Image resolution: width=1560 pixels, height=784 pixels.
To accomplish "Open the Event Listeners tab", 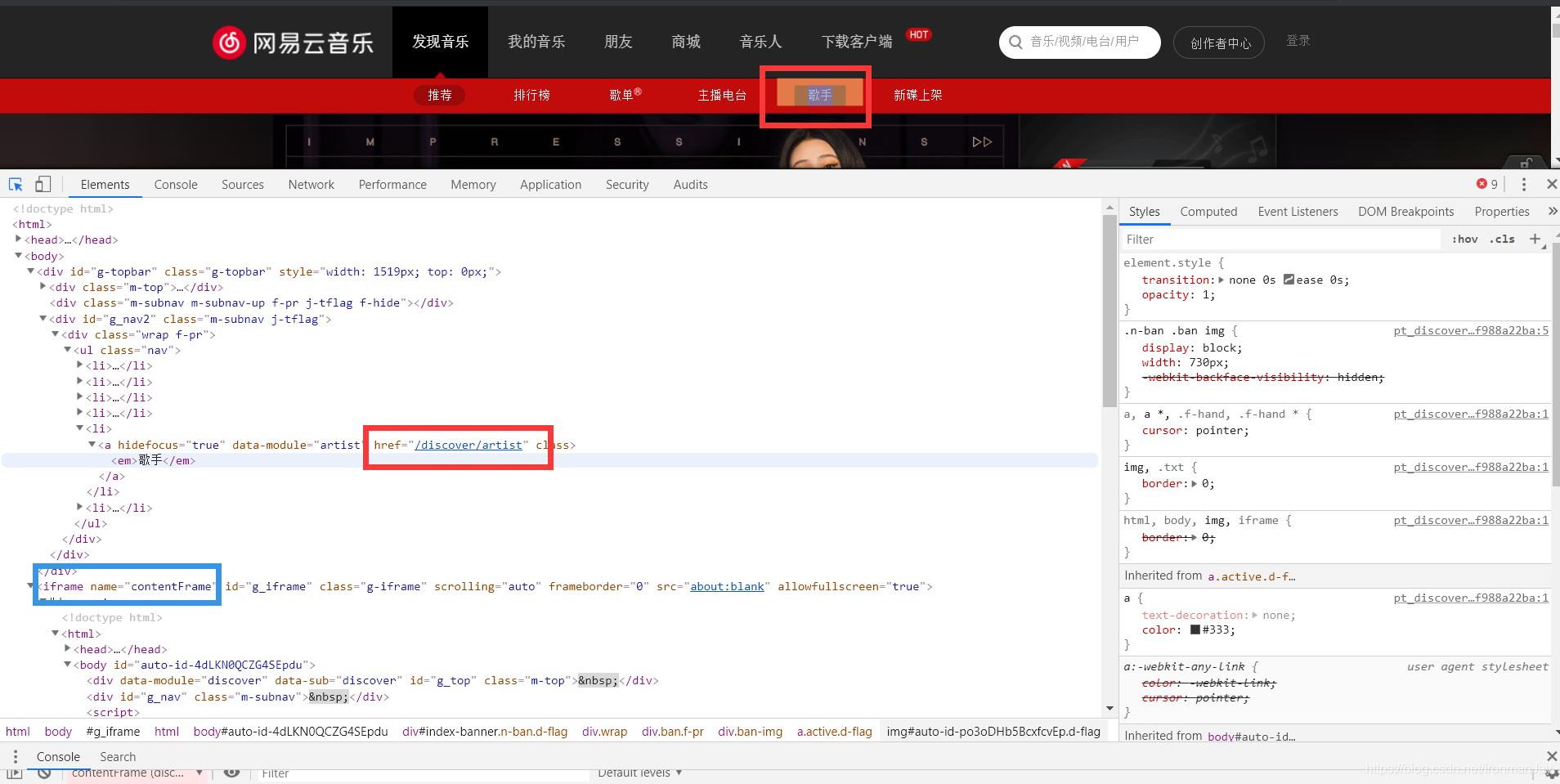I will pos(1298,212).
